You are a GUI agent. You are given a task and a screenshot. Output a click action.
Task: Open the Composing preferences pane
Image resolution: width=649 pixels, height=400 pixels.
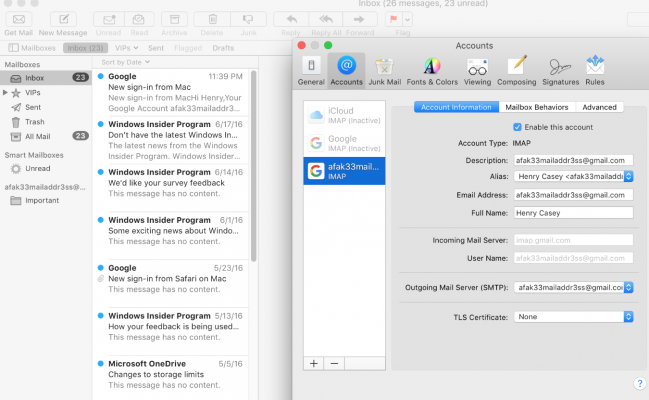click(x=517, y=70)
